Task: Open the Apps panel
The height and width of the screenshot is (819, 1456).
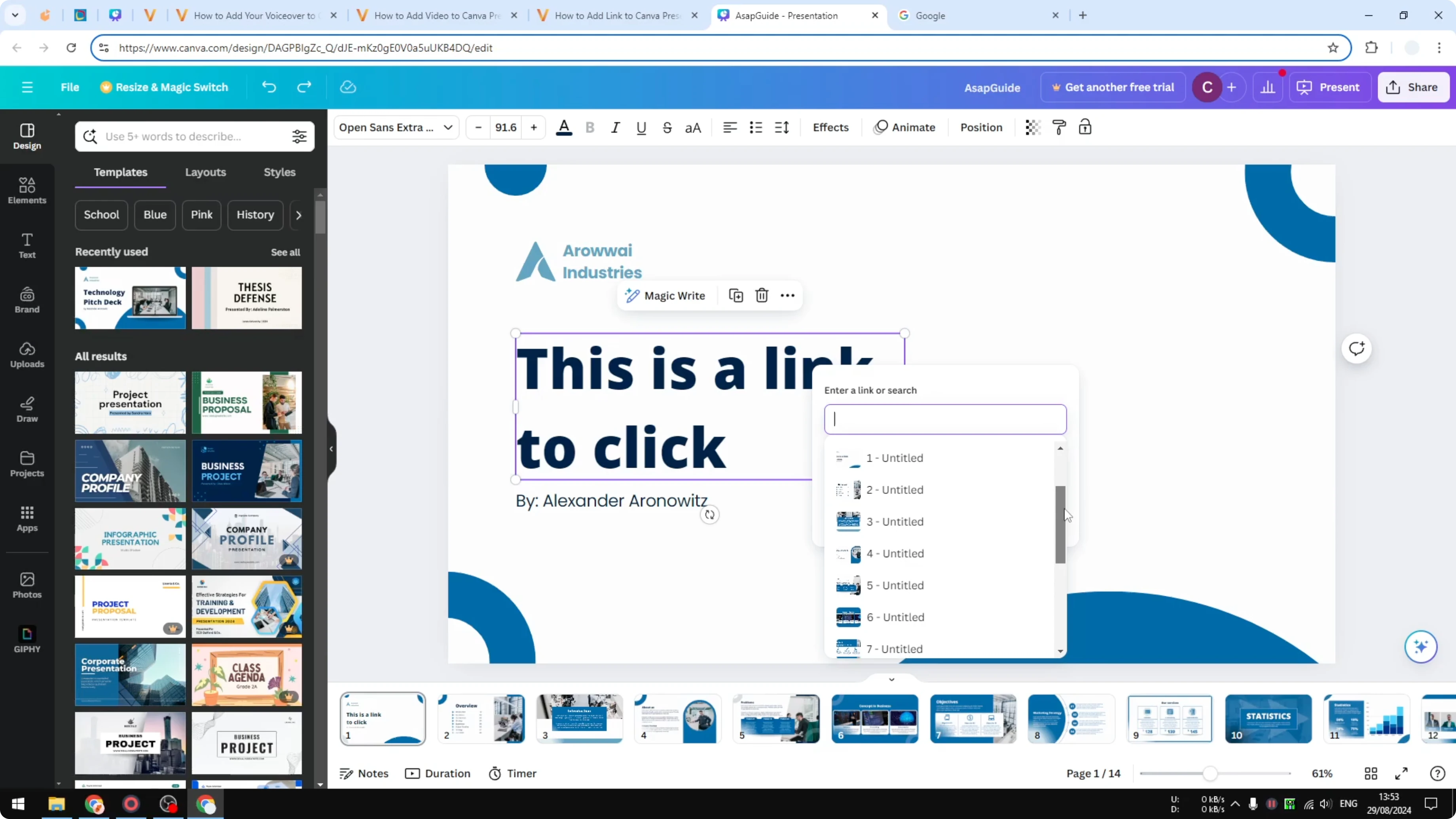Action: tap(27, 519)
